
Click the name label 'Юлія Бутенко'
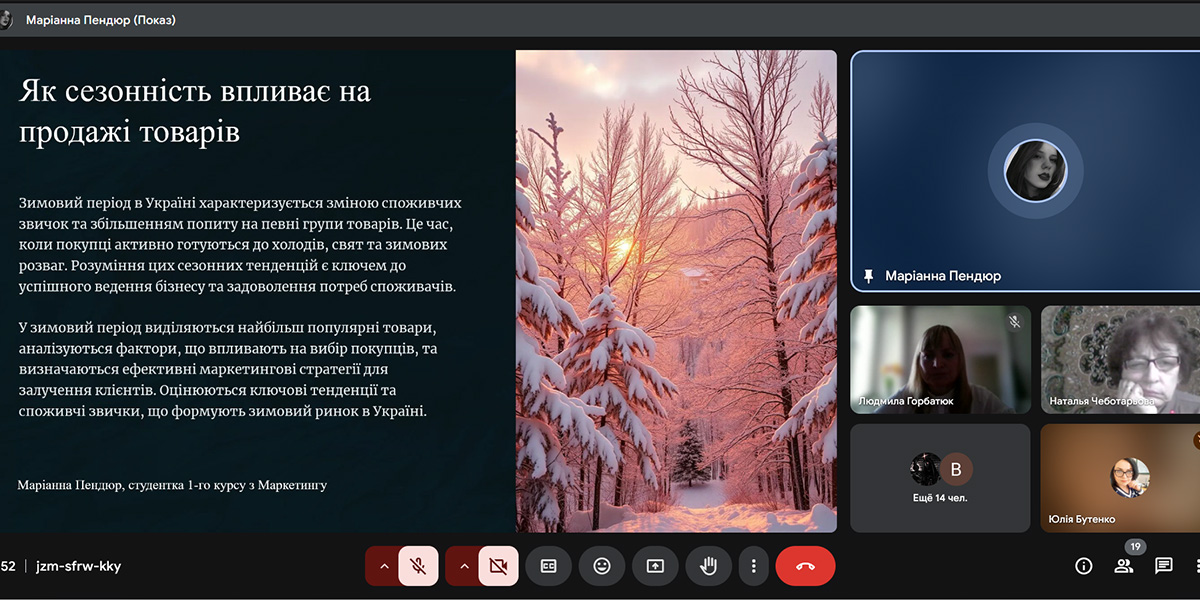(x=1082, y=520)
